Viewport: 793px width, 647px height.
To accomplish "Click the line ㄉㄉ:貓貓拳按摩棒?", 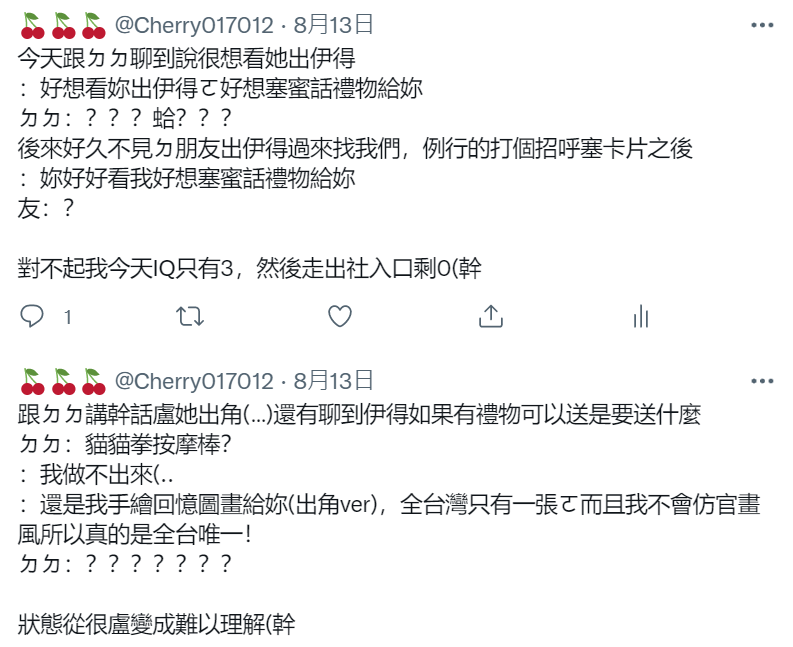I will (x=125, y=445).
